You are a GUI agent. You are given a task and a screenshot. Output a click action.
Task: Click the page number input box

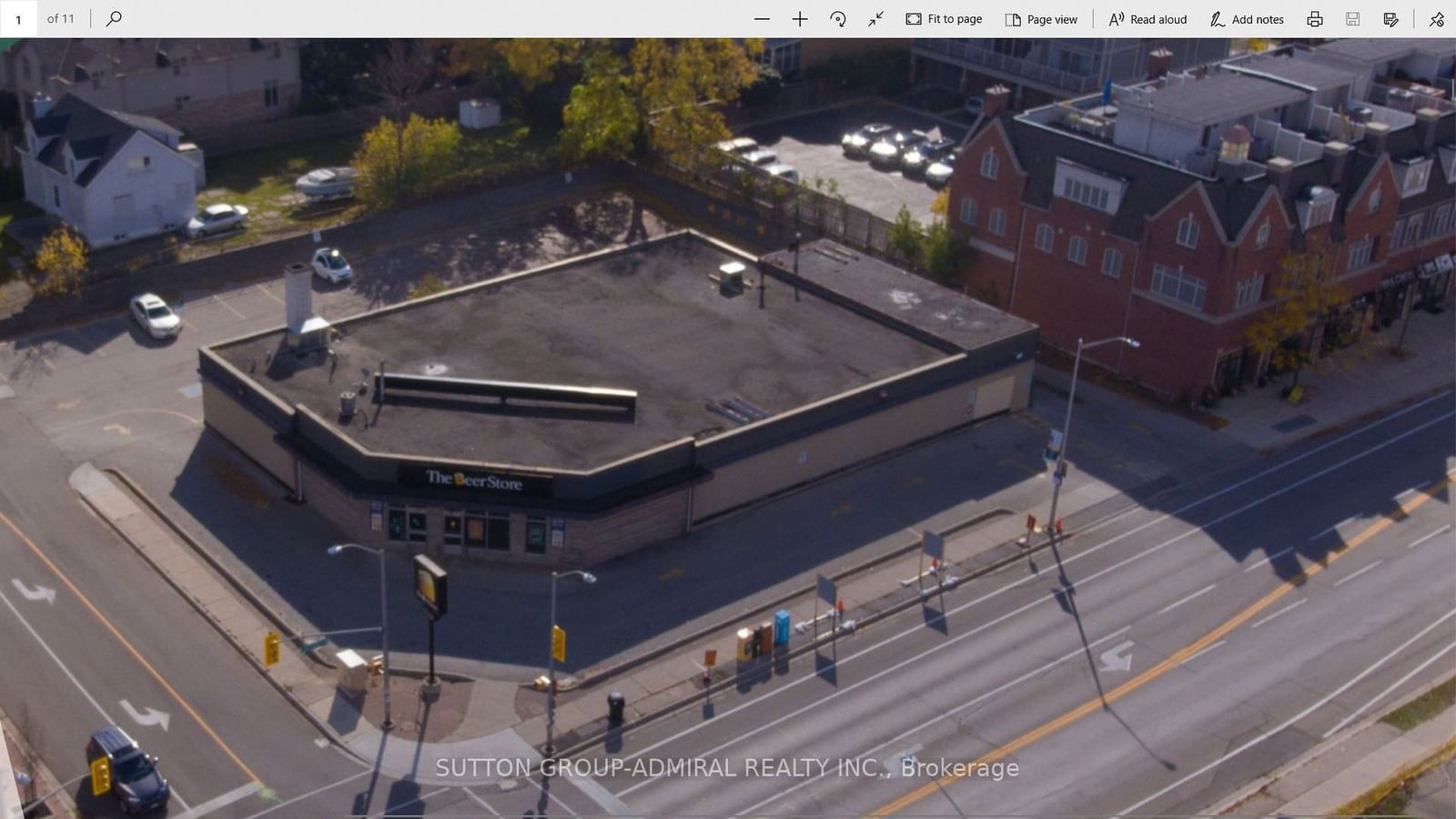click(19, 18)
